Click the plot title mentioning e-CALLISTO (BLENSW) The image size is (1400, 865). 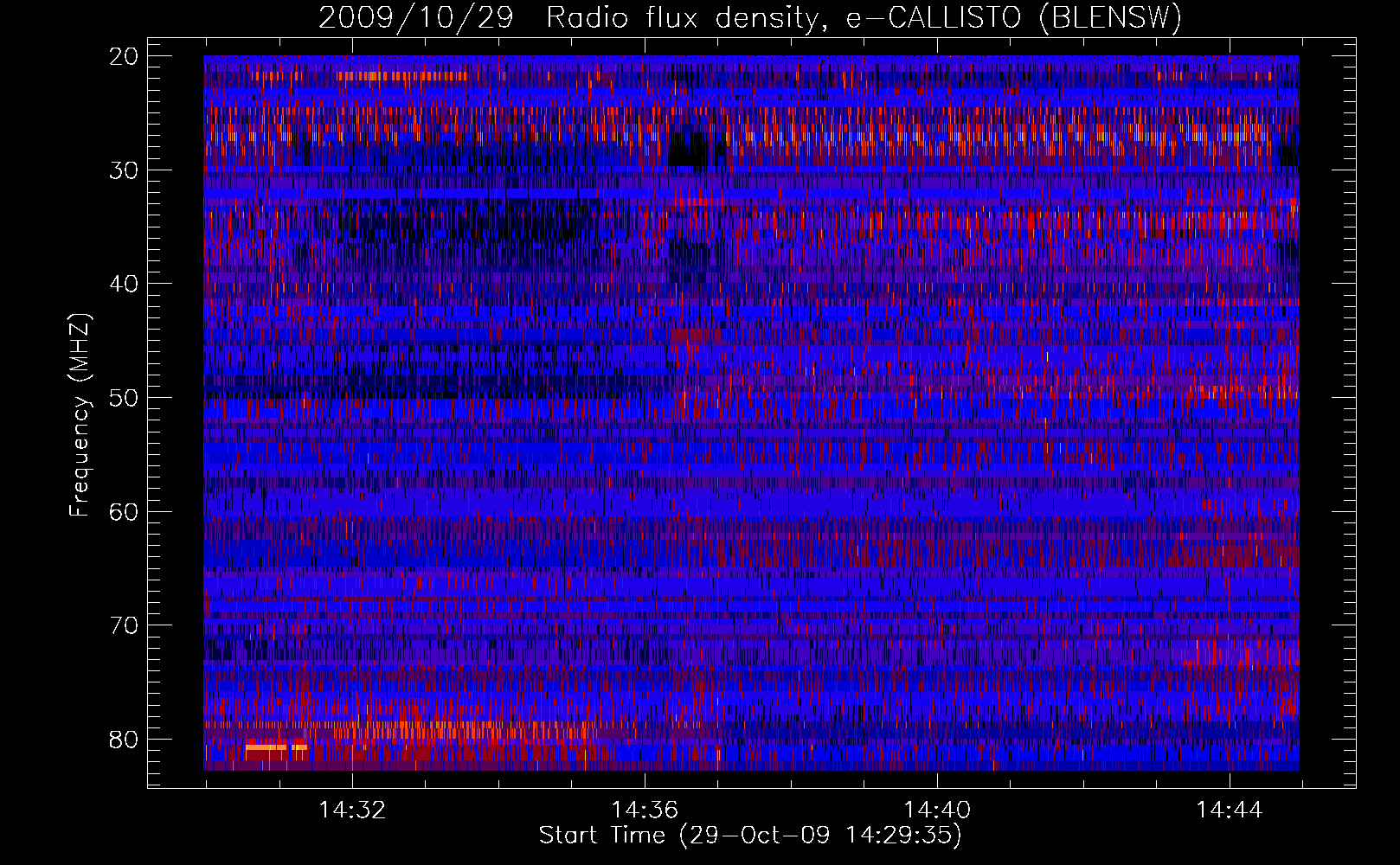point(750,17)
